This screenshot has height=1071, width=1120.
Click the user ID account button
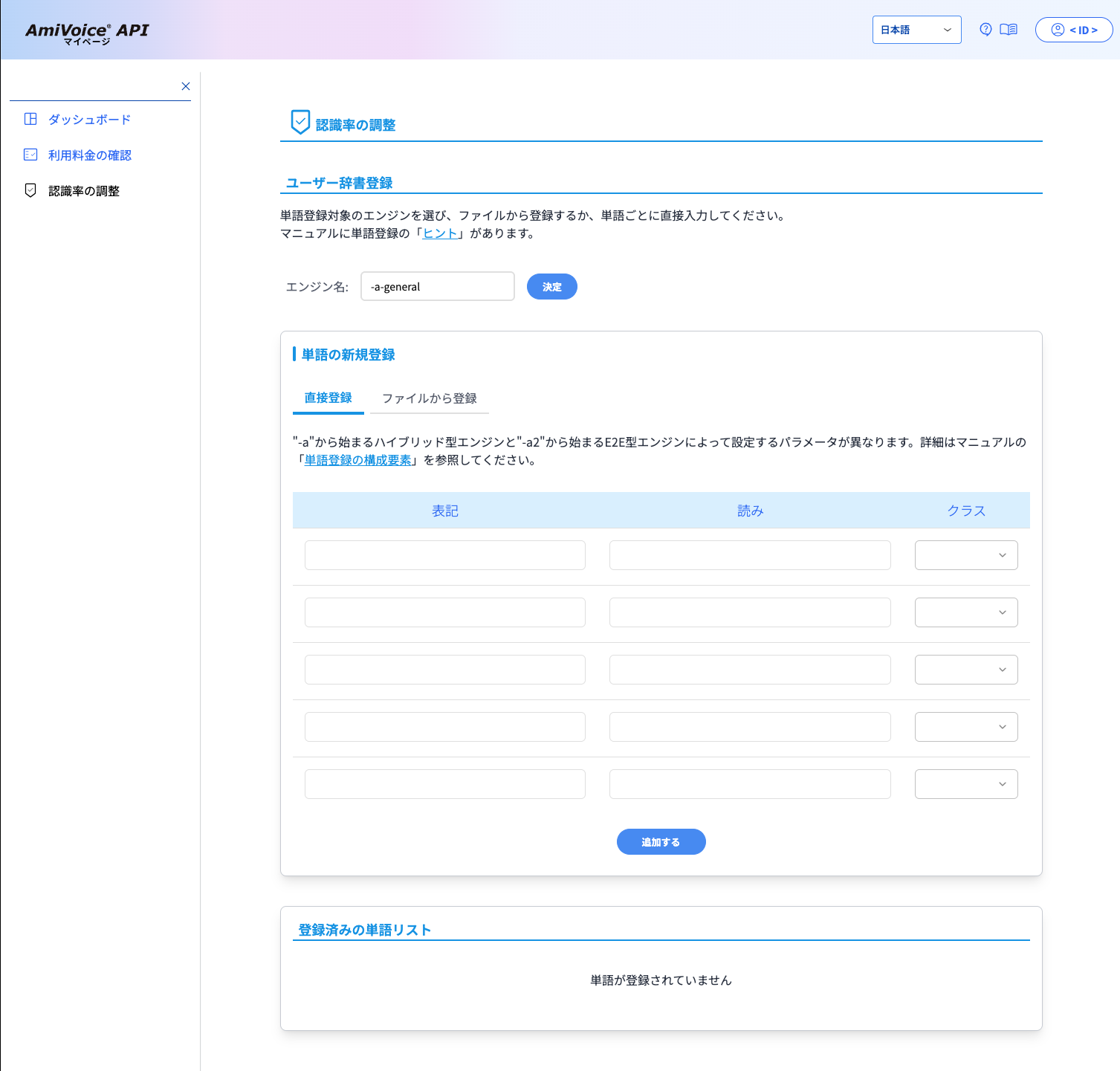pos(1074,30)
